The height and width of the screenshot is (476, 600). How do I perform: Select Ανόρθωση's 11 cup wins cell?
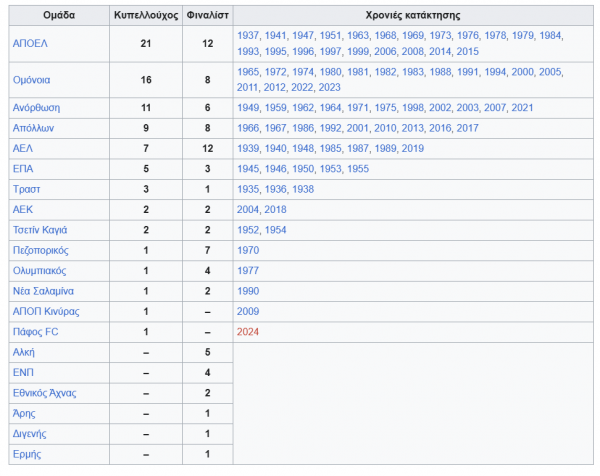point(146,108)
